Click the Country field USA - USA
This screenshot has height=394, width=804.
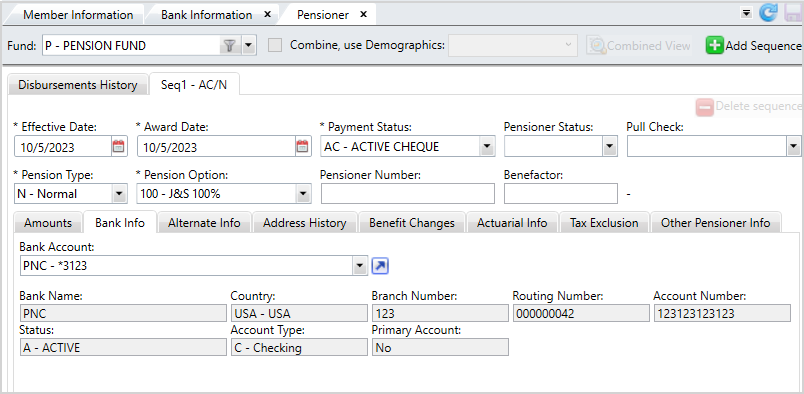point(299,313)
